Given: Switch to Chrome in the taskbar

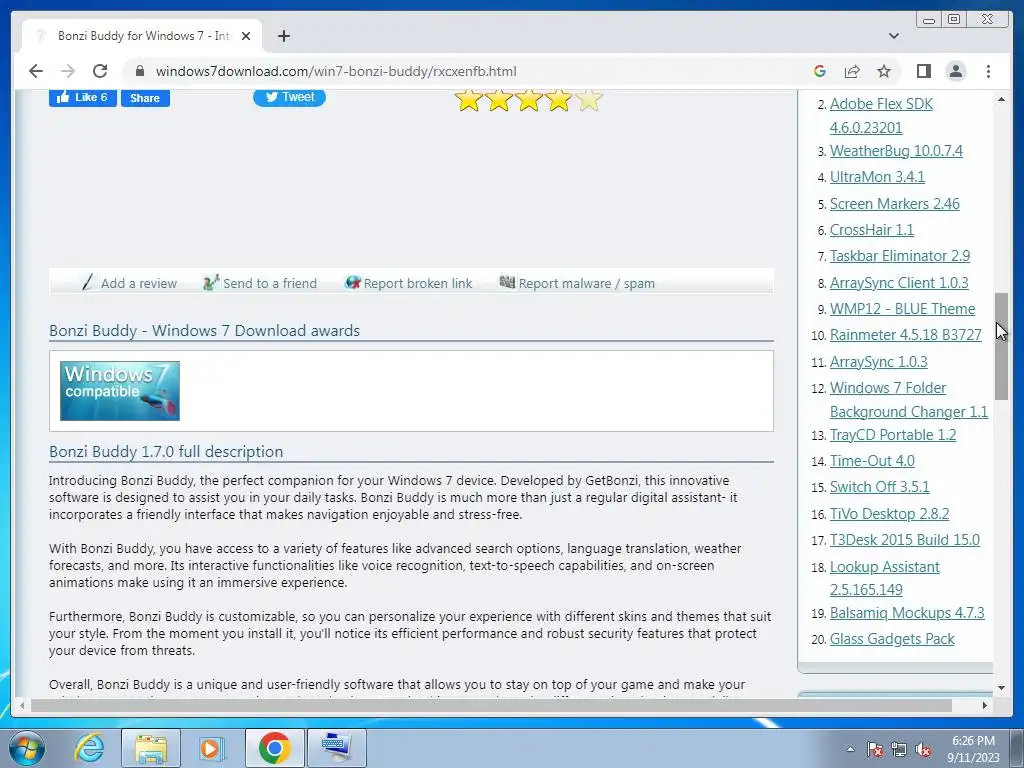Looking at the screenshot, I should [x=274, y=748].
